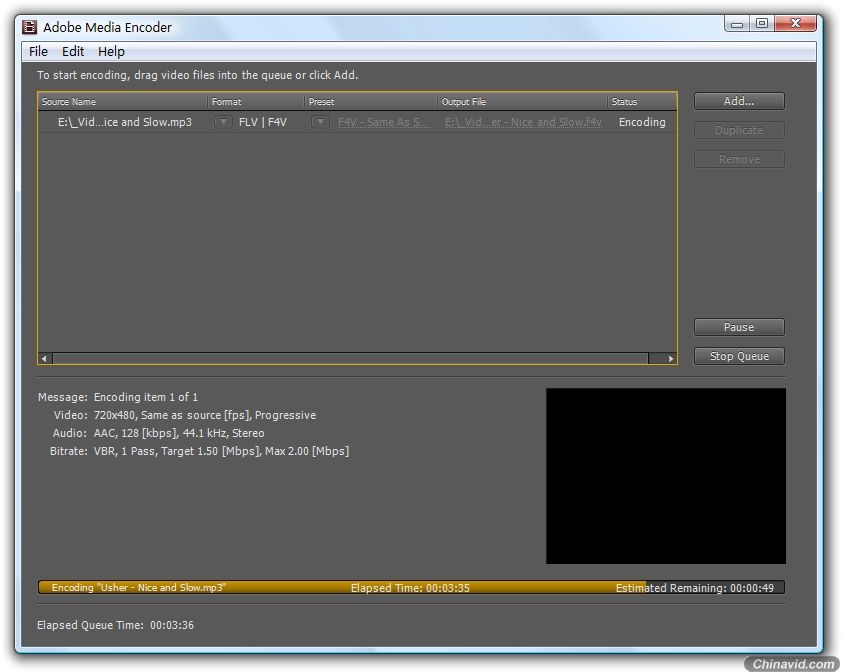The image size is (842, 672).
Task: Click the Estimated Remaining: 00:00:49 readout
Action: [x=695, y=588]
